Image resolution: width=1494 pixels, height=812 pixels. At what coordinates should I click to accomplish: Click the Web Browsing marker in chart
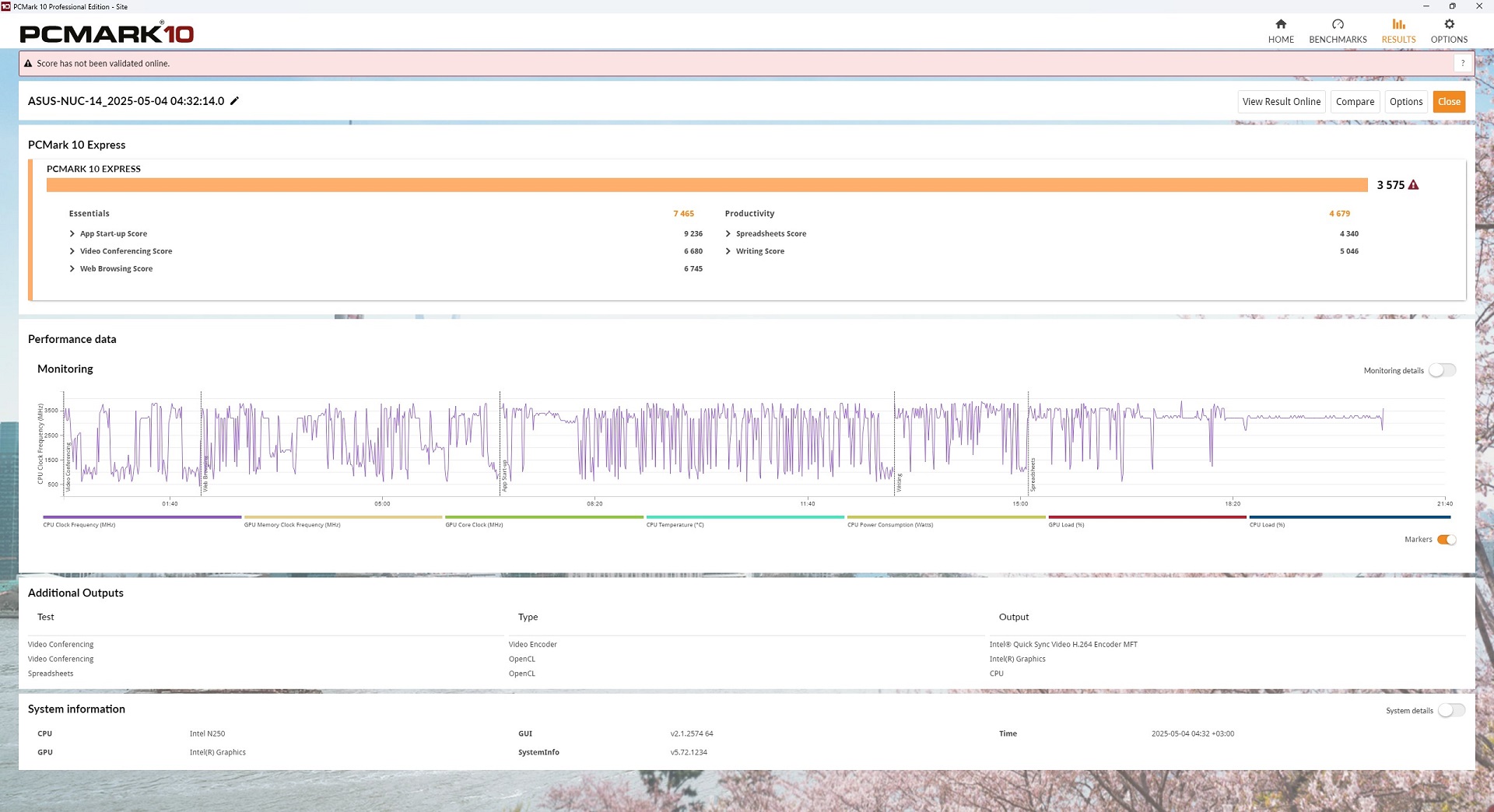205,474
